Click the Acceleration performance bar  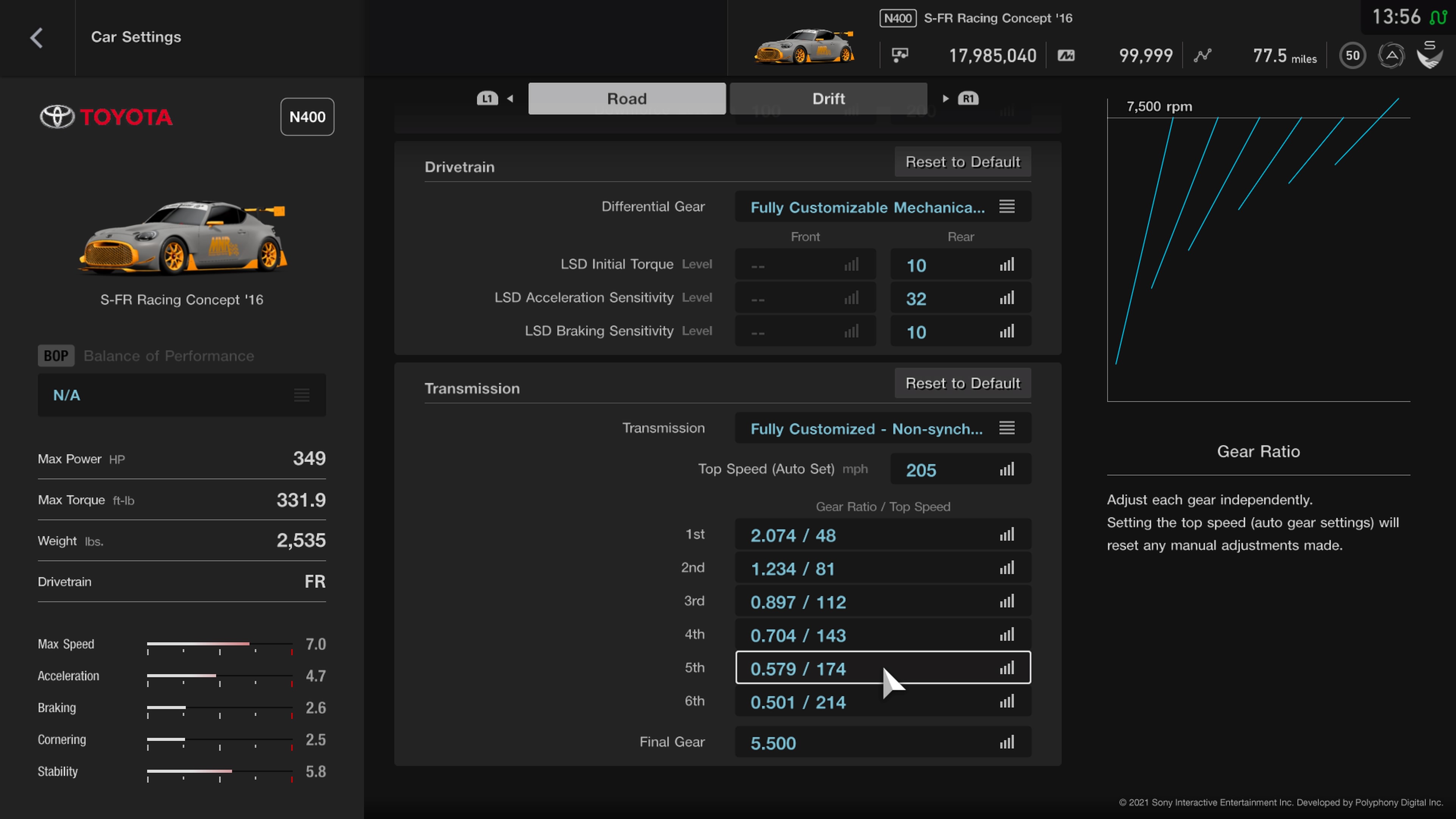(219, 676)
